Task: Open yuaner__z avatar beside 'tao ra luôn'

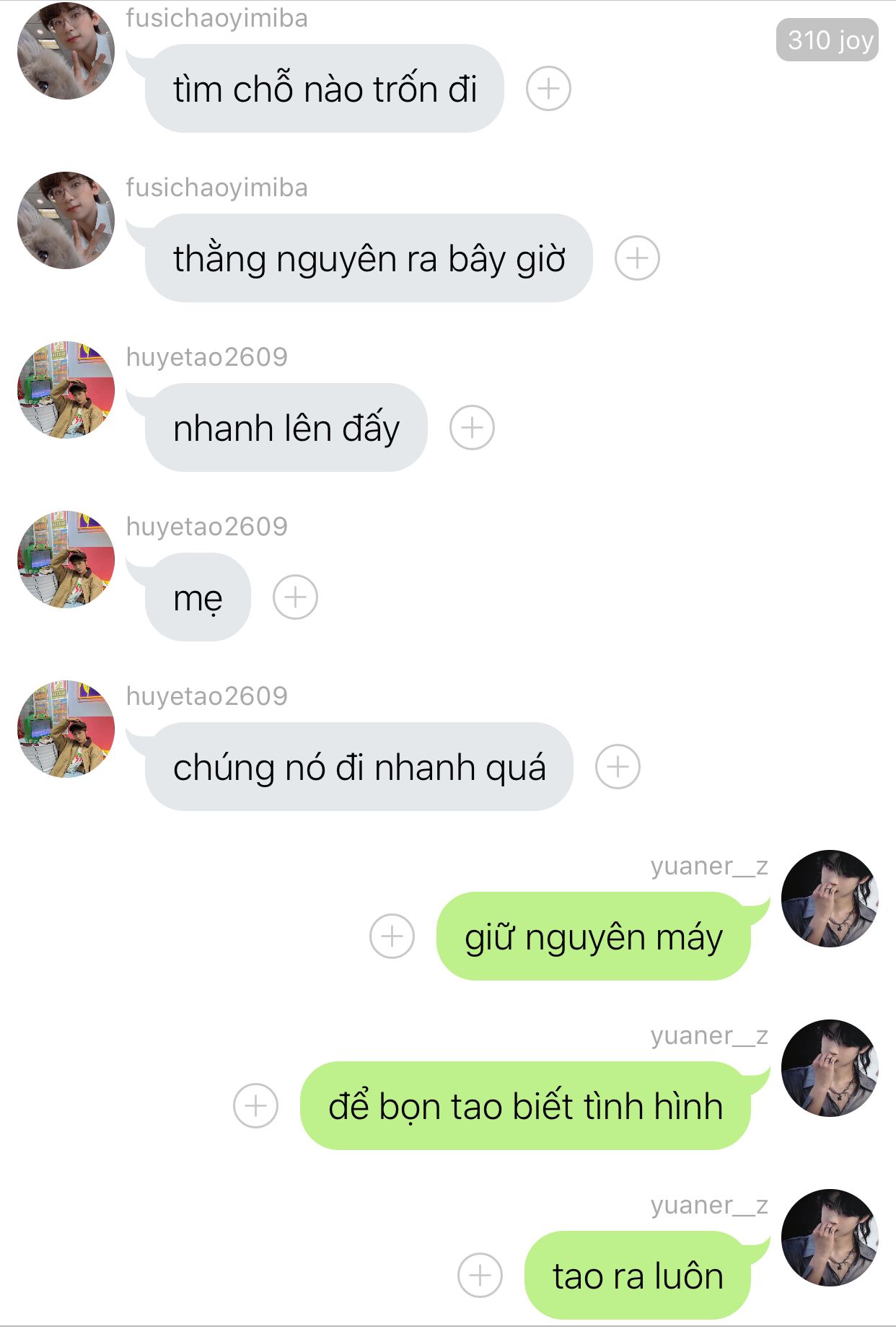Action: (830, 1237)
